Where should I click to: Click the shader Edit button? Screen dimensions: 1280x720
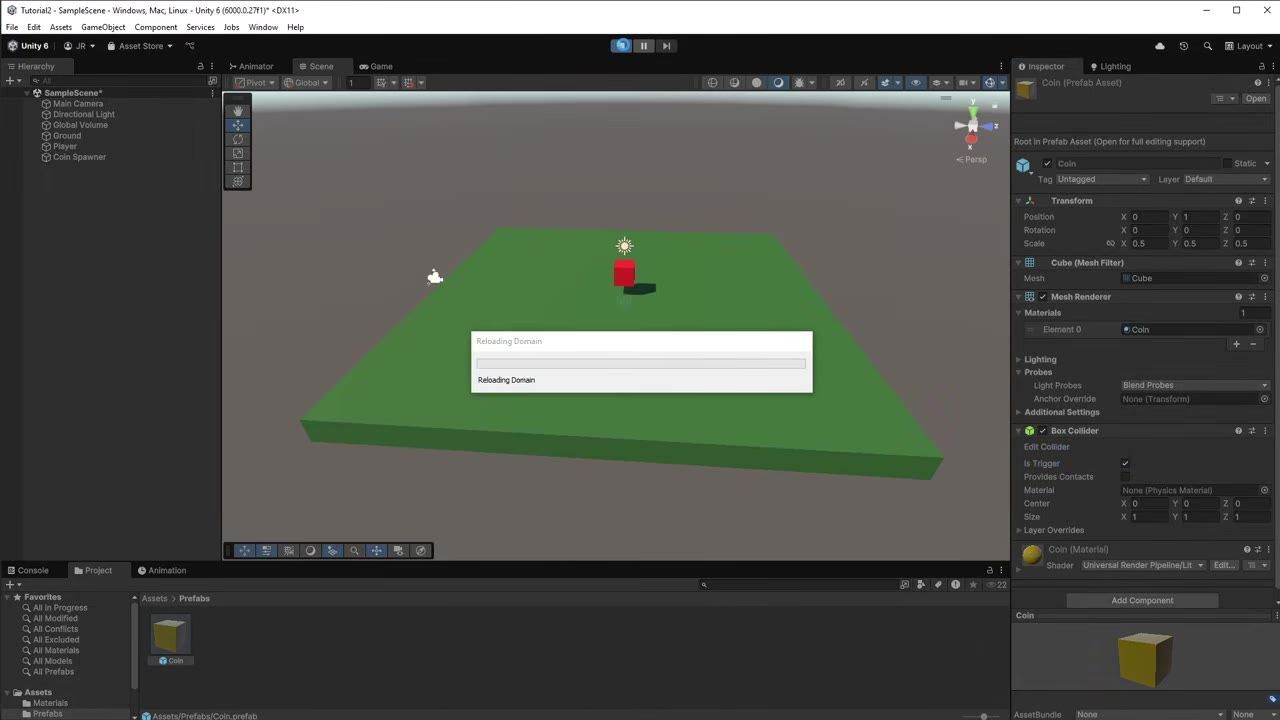[1224, 565]
